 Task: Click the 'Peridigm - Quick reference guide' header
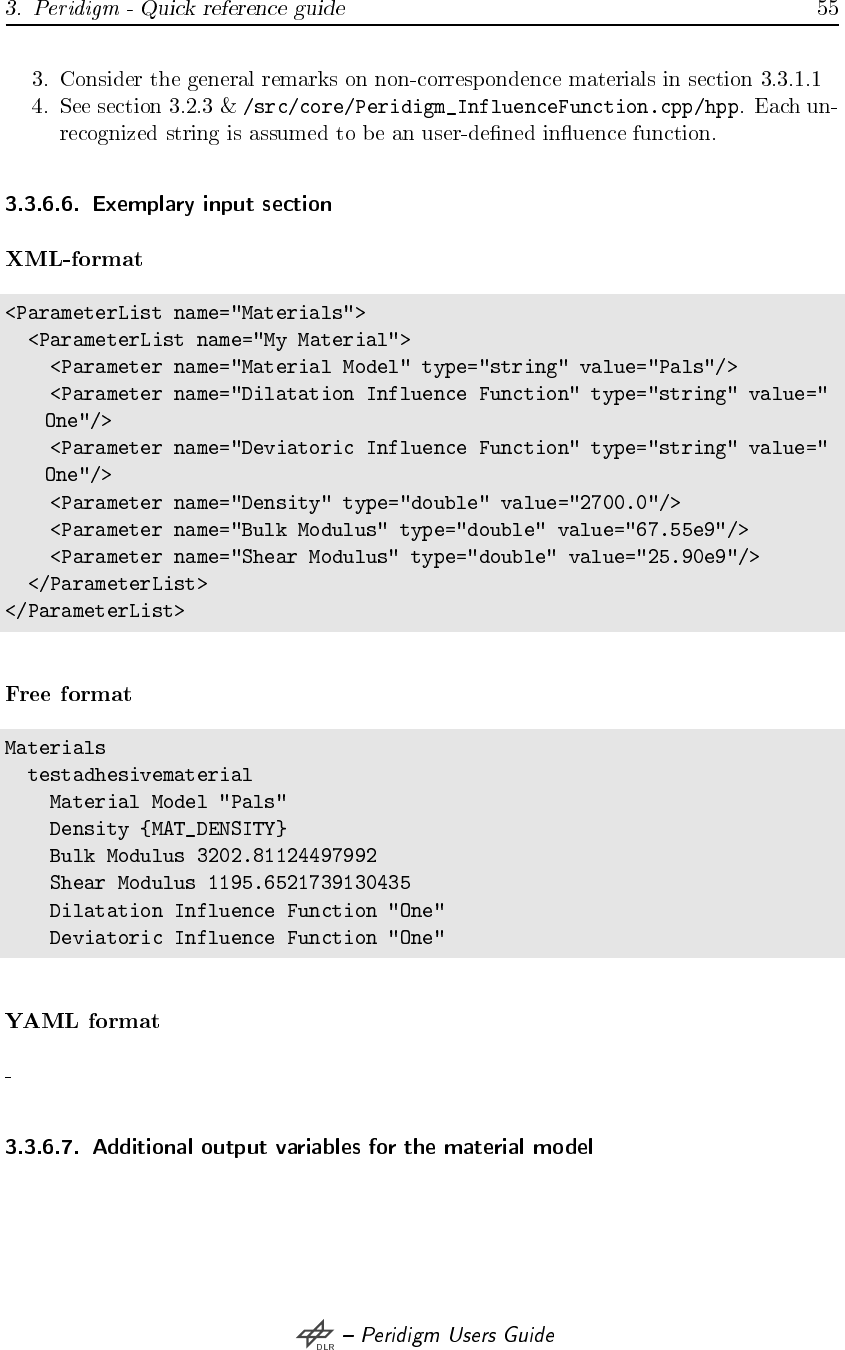176,10
